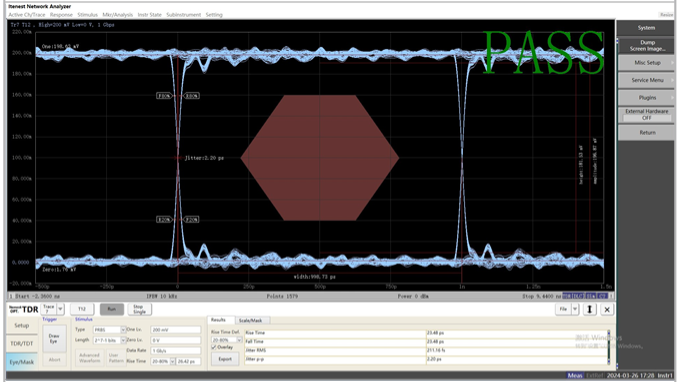The height and width of the screenshot is (382, 678).
Task: Click the Stop Single button
Action: coord(139,309)
